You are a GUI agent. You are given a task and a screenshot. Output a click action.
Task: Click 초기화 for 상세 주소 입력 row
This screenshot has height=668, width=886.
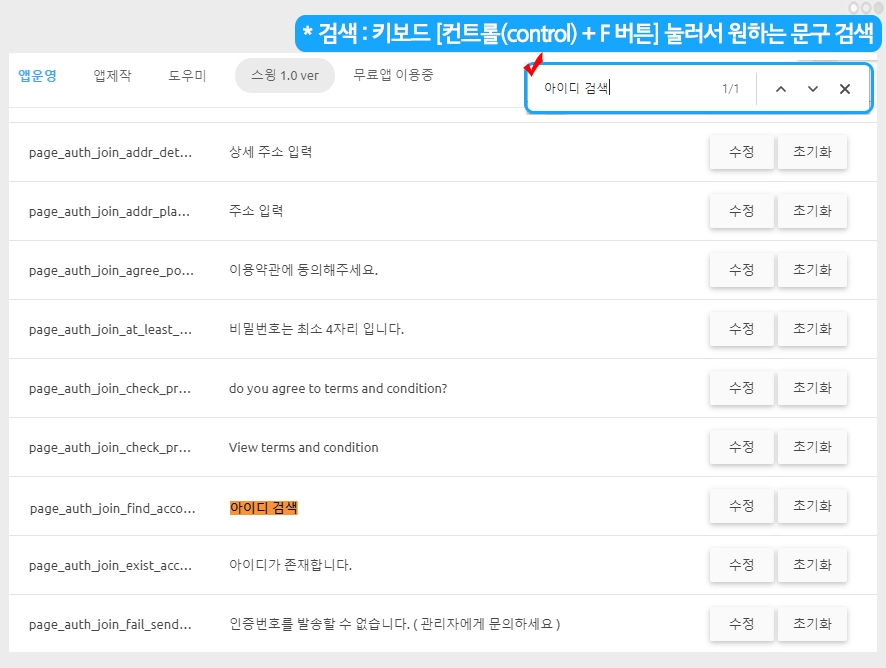coord(812,152)
